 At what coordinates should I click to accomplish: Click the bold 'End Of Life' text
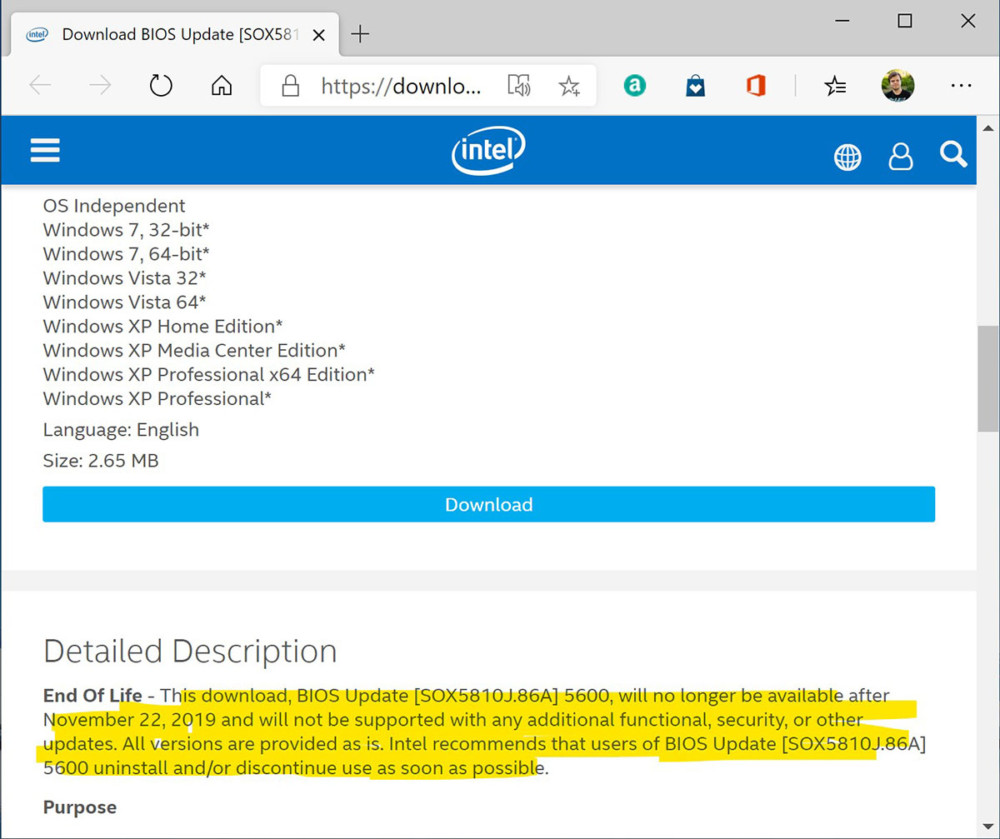[92, 695]
